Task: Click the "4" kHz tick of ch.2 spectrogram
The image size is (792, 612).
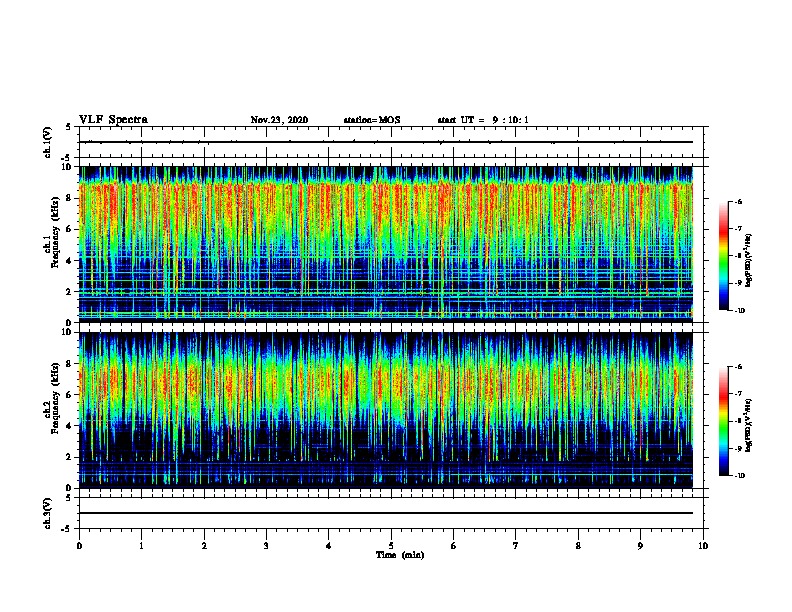Action: pyautogui.click(x=69, y=426)
